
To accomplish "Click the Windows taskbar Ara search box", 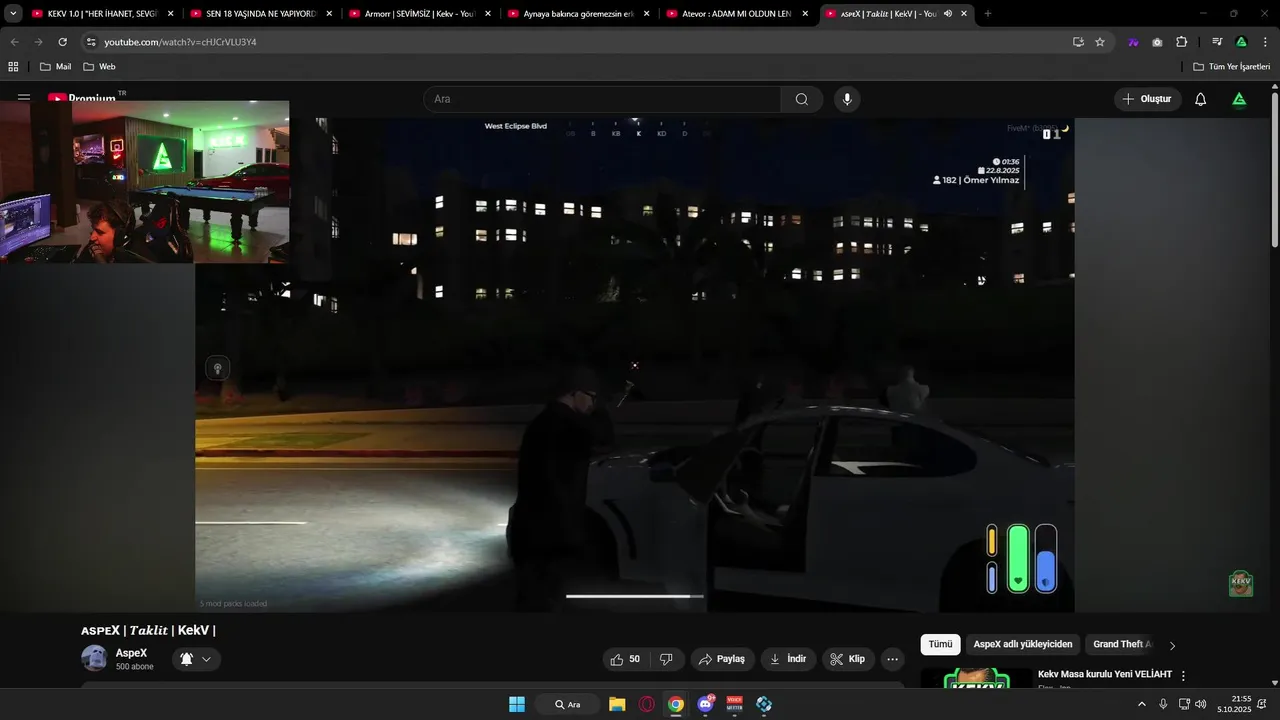I will pyautogui.click(x=567, y=704).
